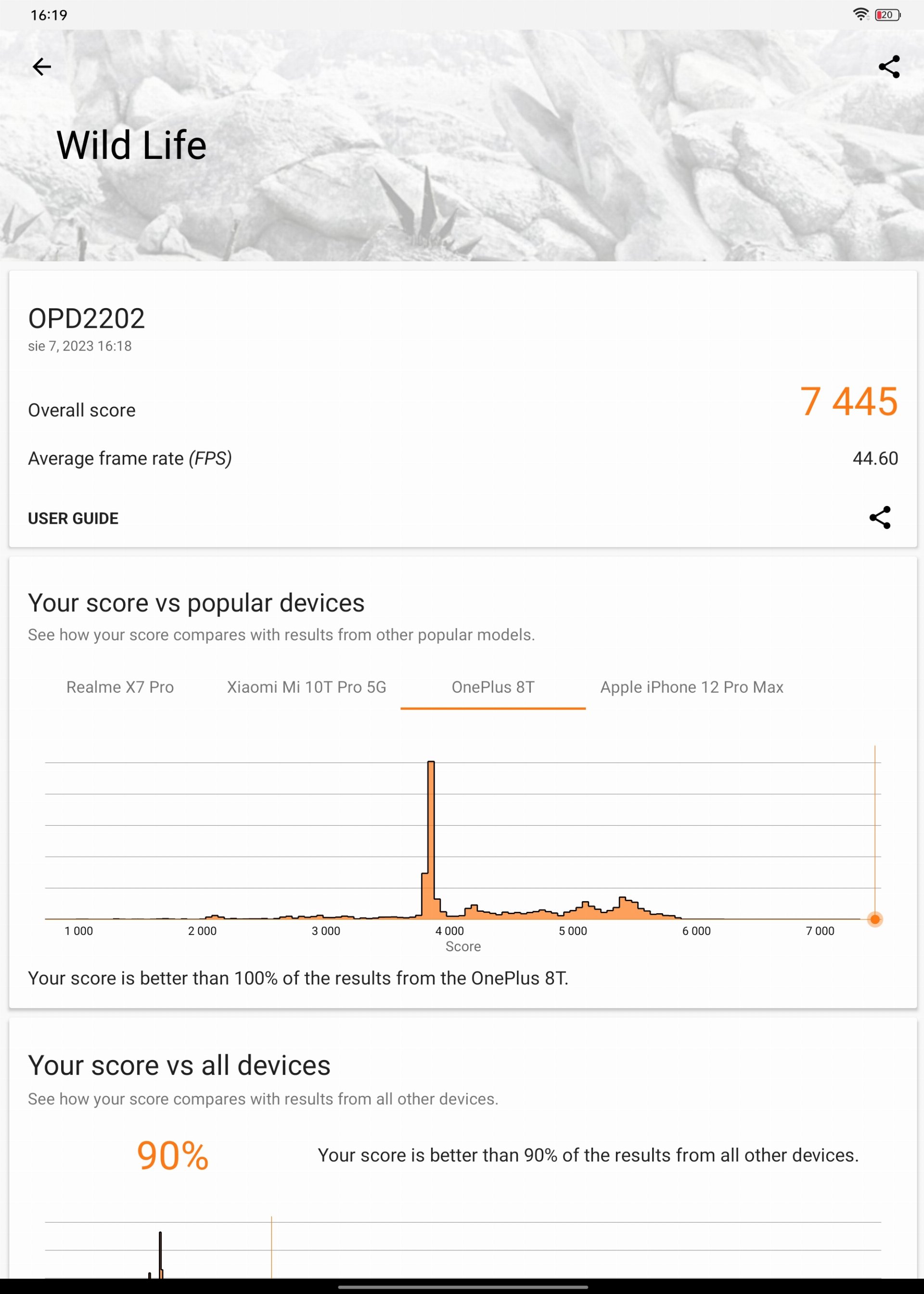The image size is (924, 1294).
Task: Switch to Apple iPhone 12 Pro Max tab
Action: pyautogui.click(x=692, y=687)
